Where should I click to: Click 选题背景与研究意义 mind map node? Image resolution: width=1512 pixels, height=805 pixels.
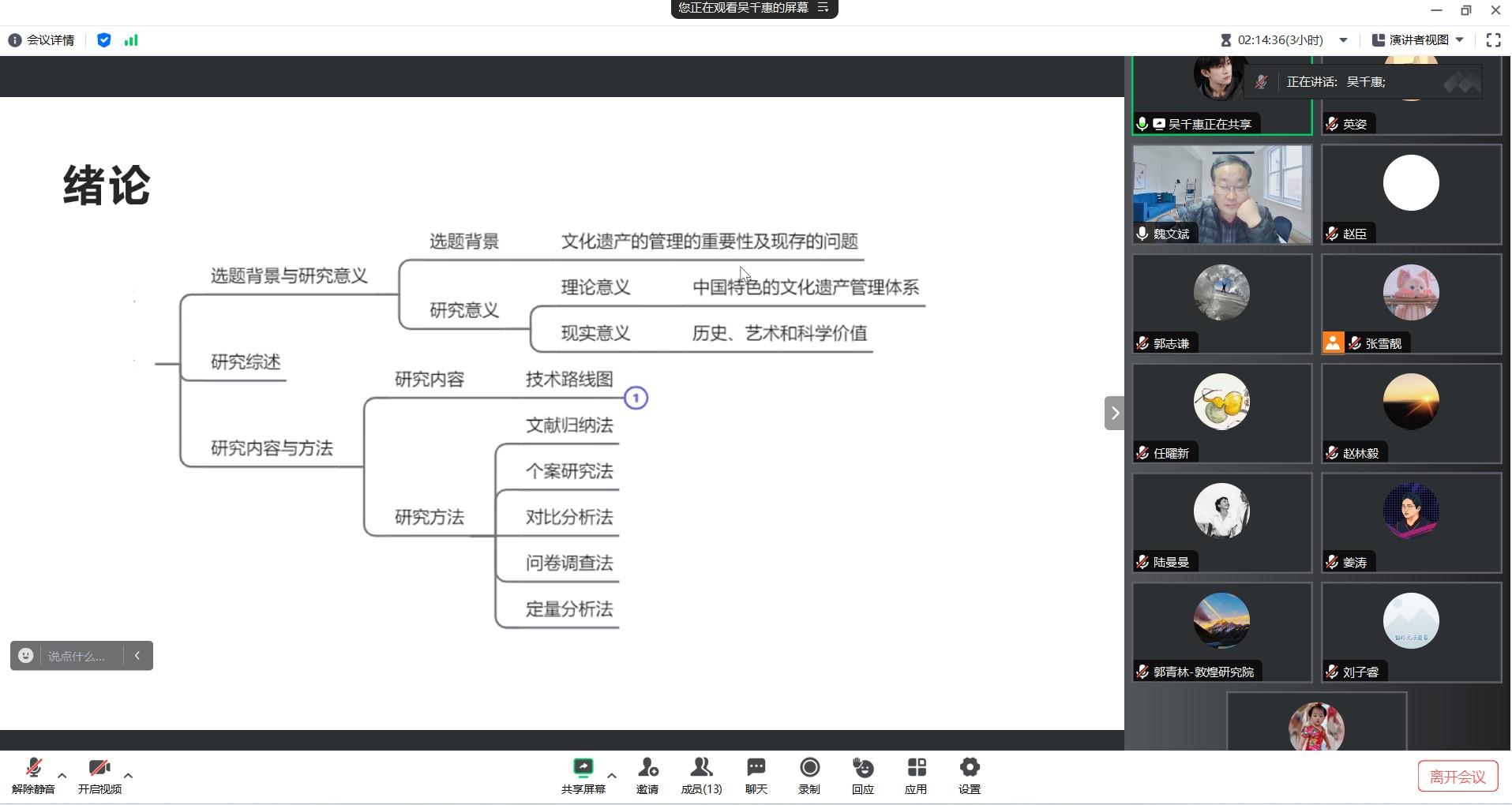coord(289,275)
